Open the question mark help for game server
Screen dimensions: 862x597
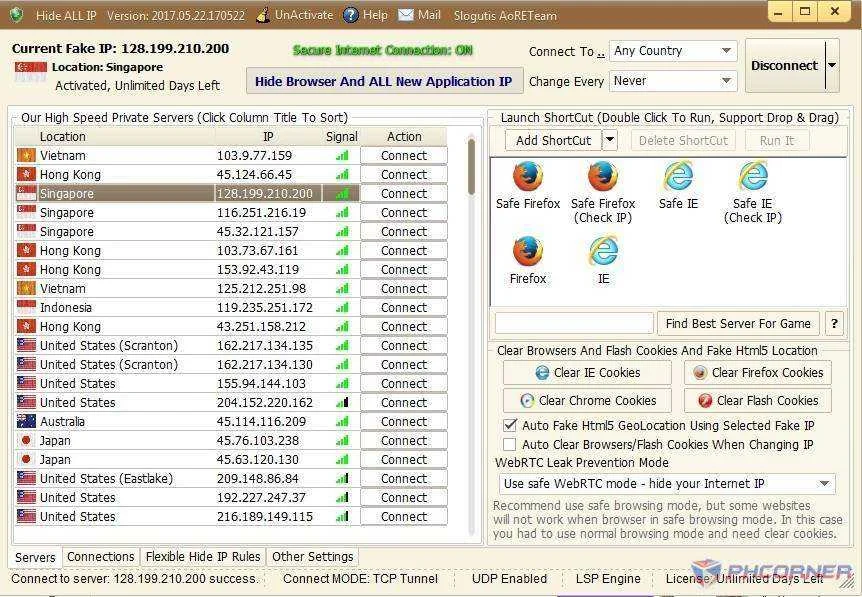pyautogui.click(x=835, y=323)
